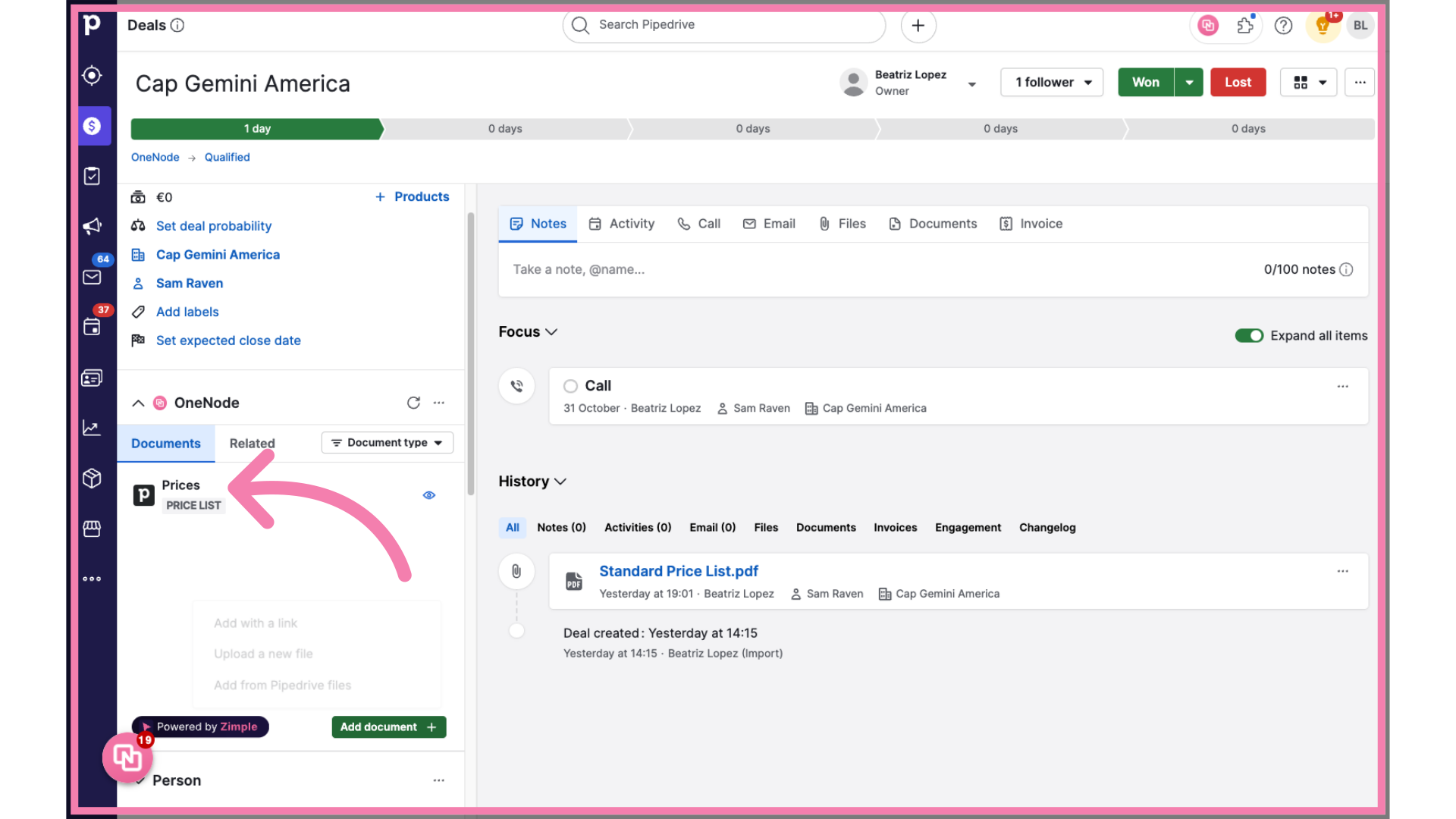This screenshot has height=819, width=1456.
Task: Mark the Call activity as done
Action: pyautogui.click(x=570, y=386)
